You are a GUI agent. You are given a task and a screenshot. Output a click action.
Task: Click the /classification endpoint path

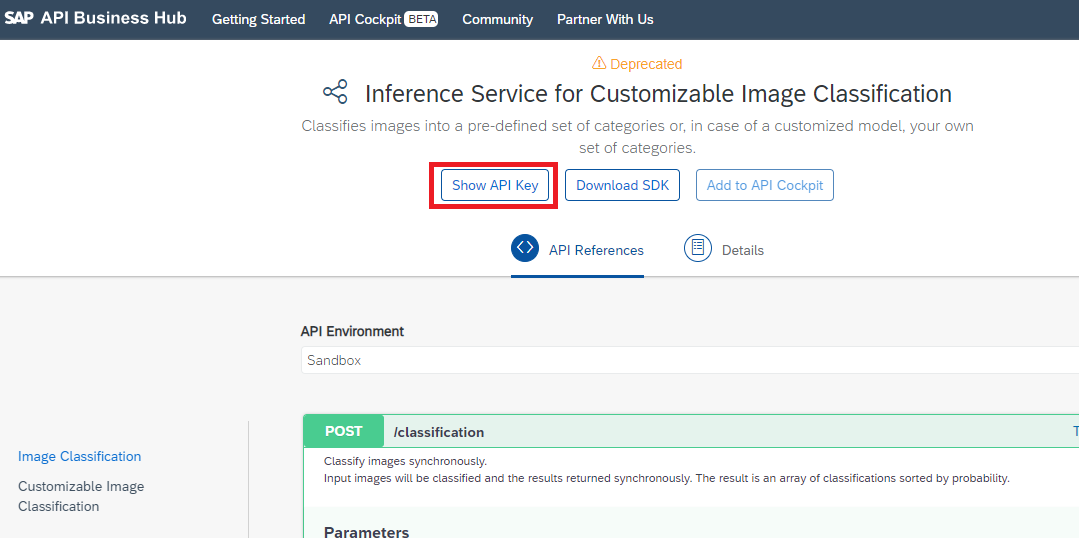coord(439,432)
